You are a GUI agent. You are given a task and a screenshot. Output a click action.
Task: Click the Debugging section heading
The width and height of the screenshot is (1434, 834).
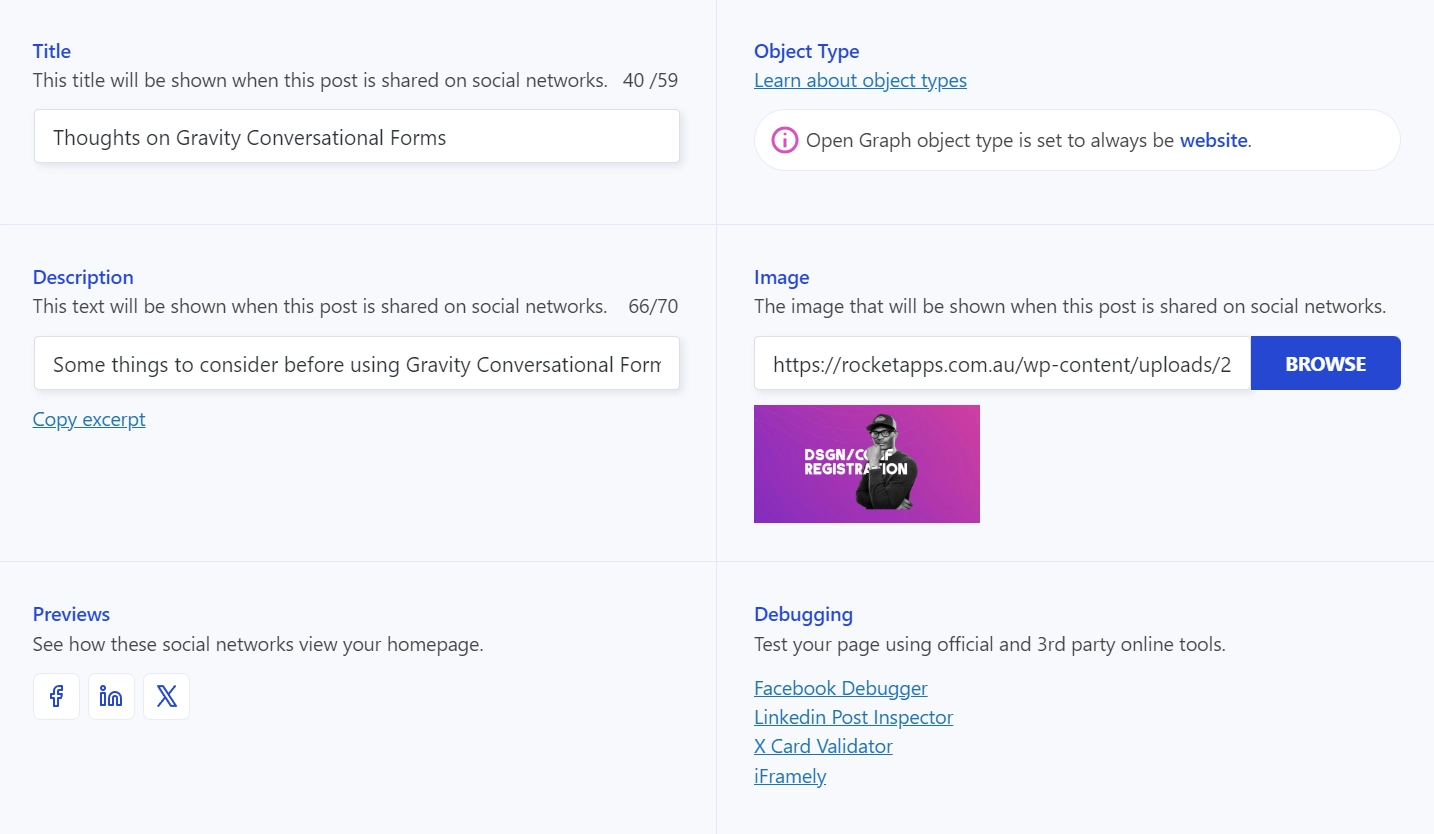point(803,613)
